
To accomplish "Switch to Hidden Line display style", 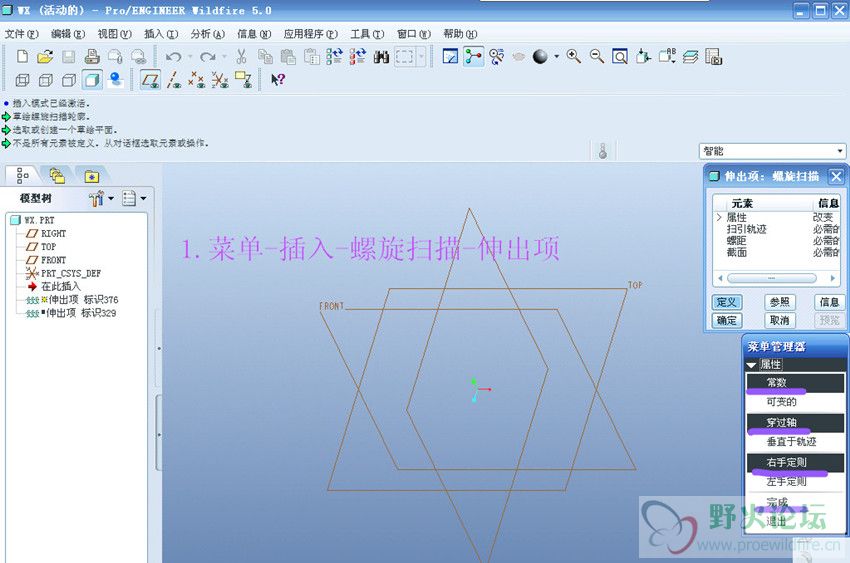I will (x=46, y=80).
